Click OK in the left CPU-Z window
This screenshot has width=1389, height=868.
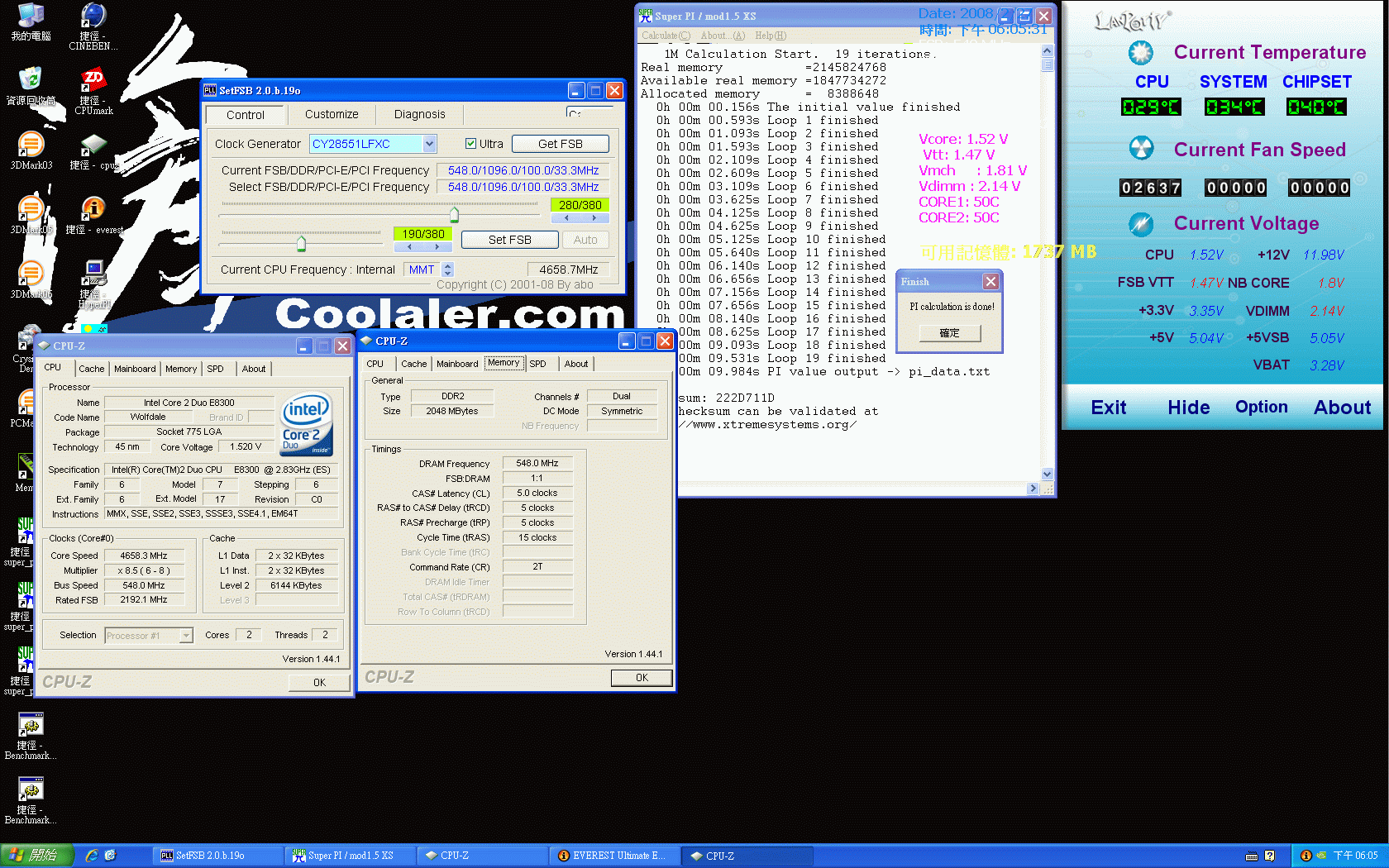319,683
